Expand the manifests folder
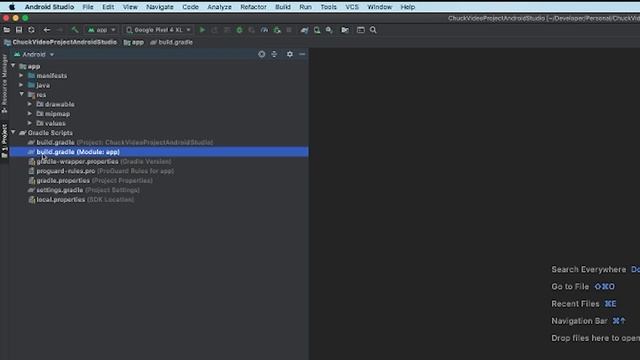This screenshot has height=360, width=640. (x=21, y=76)
